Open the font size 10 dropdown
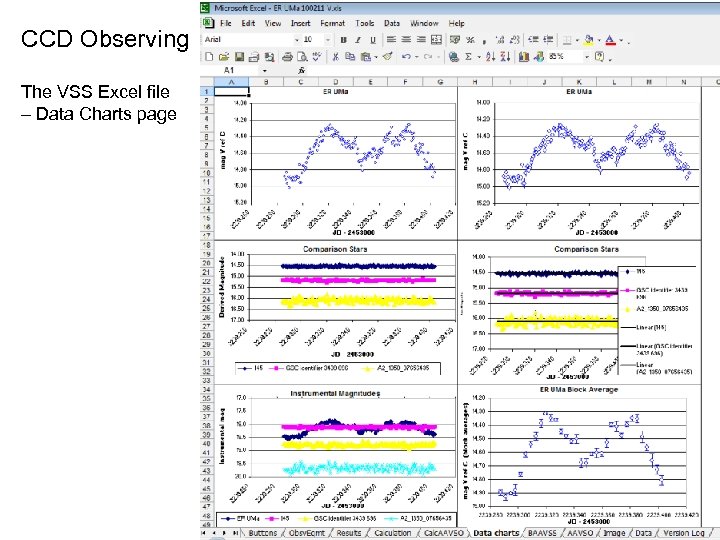Viewport: 720px width, 540px height. [327, 40]
